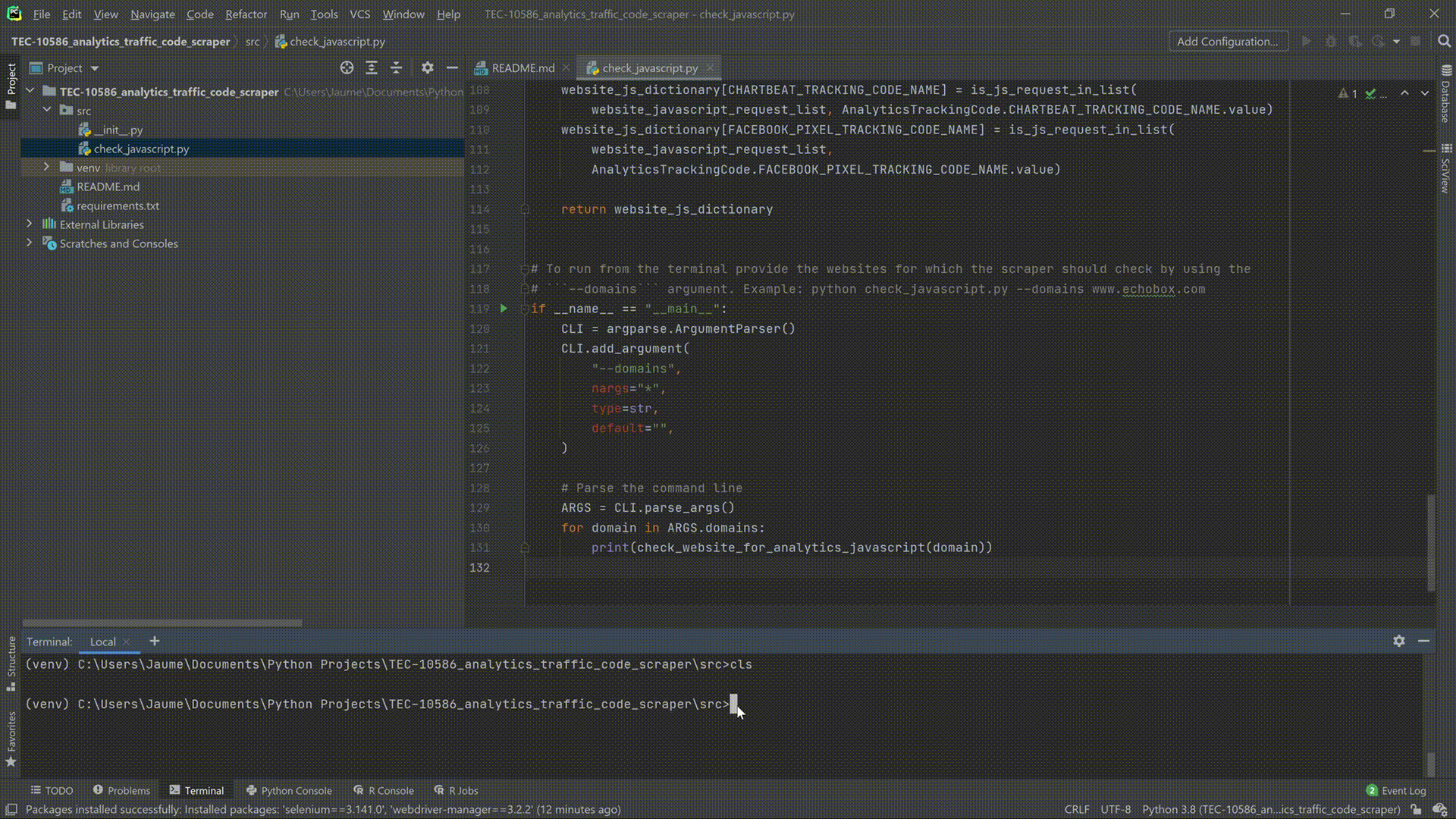The image size is (1456, 819).
Task: Open the Tools menu
Action: (324, 14)
